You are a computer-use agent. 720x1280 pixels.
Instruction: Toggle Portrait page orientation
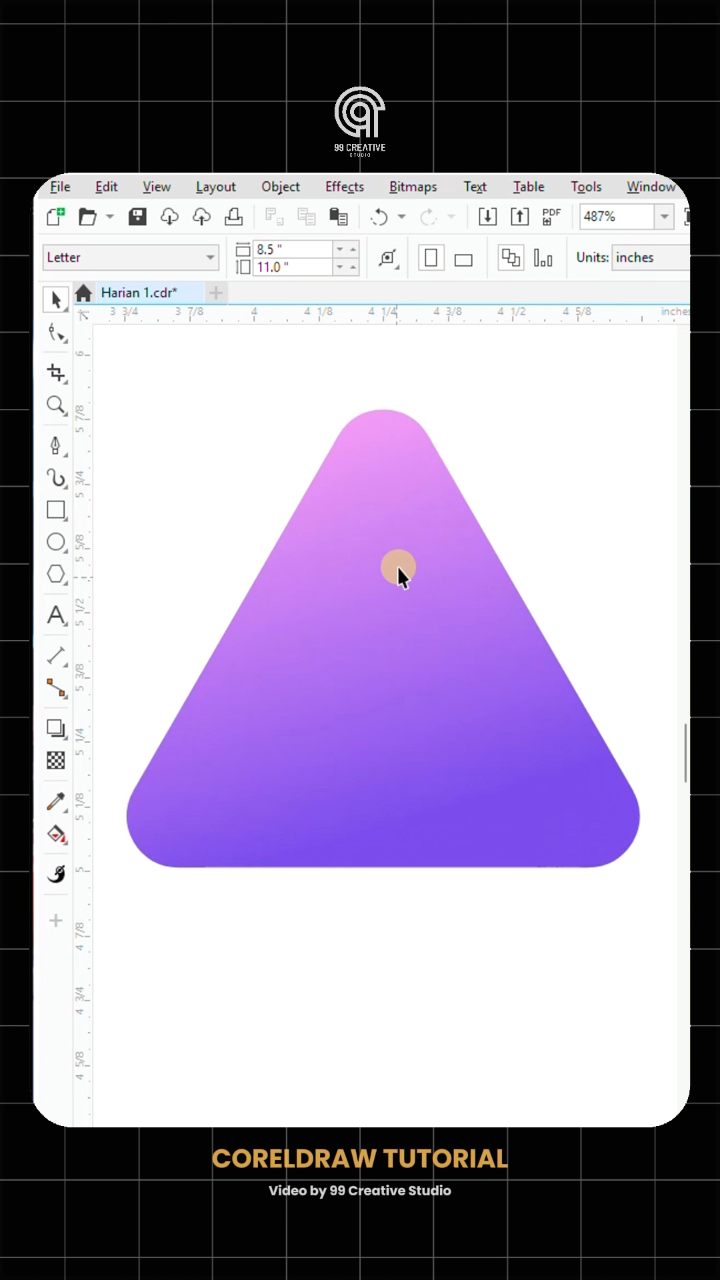431,258
